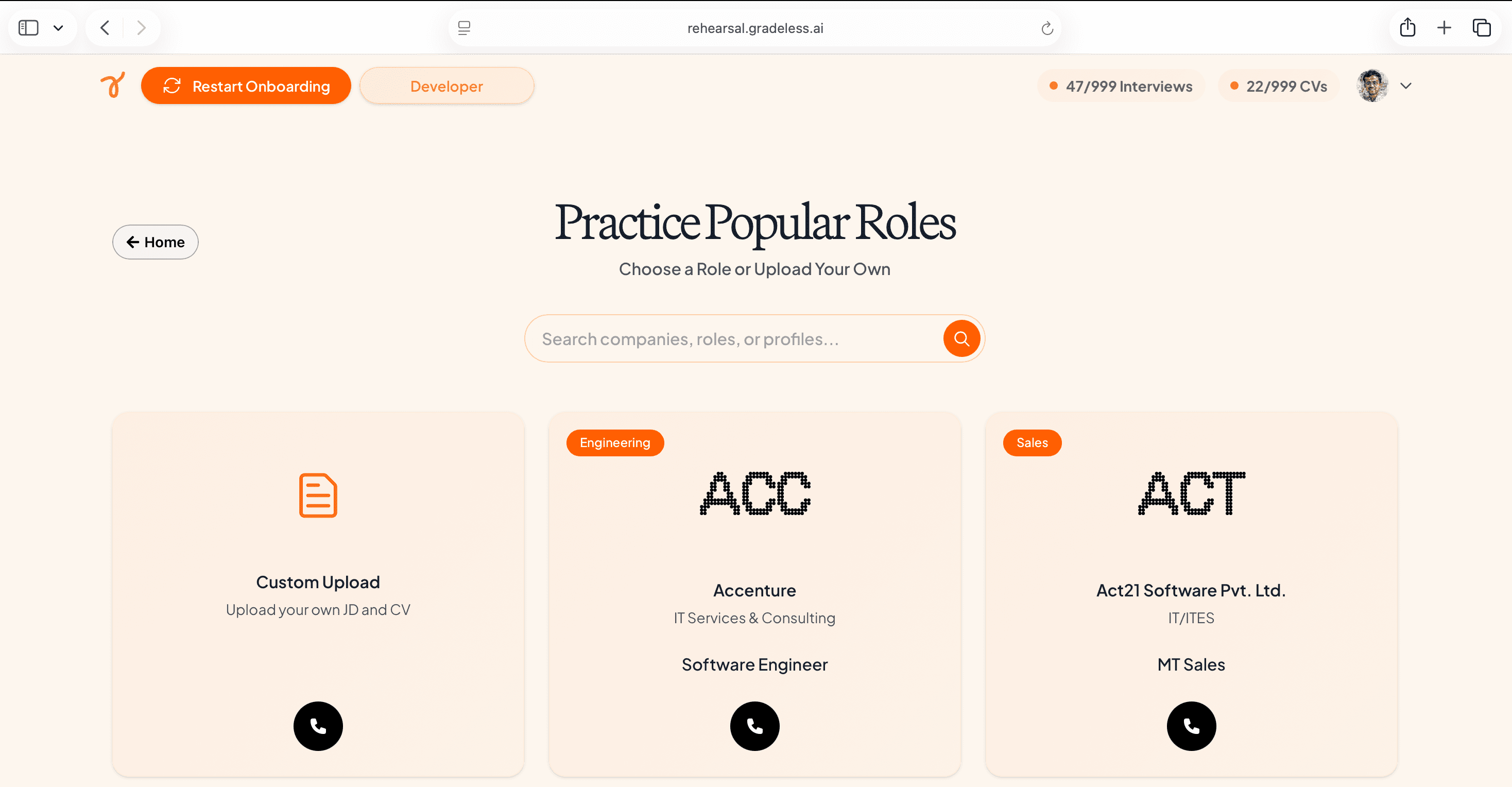Click the Restart Onboarding button

[246, 85]
